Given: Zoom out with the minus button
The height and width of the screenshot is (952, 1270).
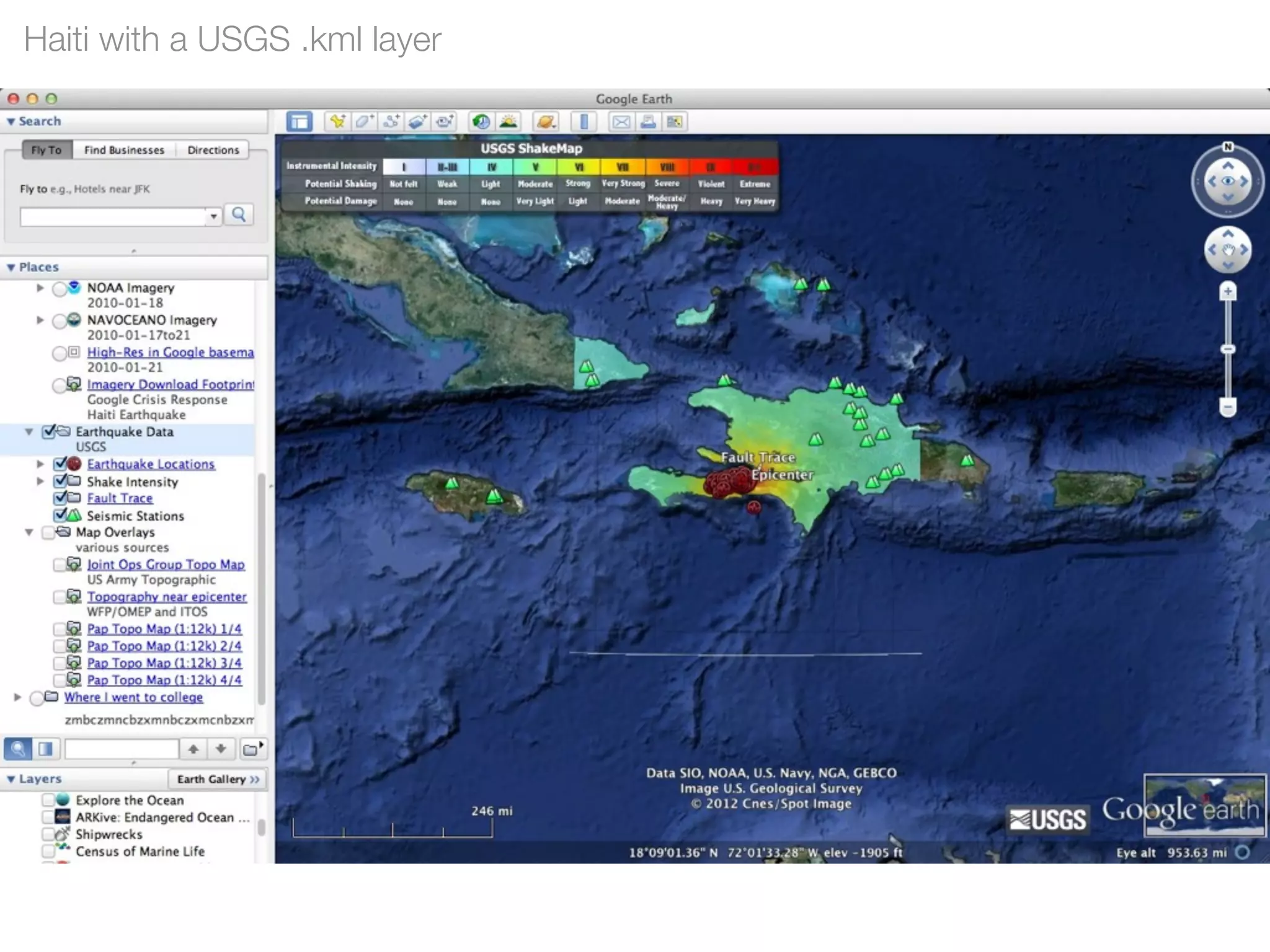Looking at the screenshot, I should click(1228, 407).
